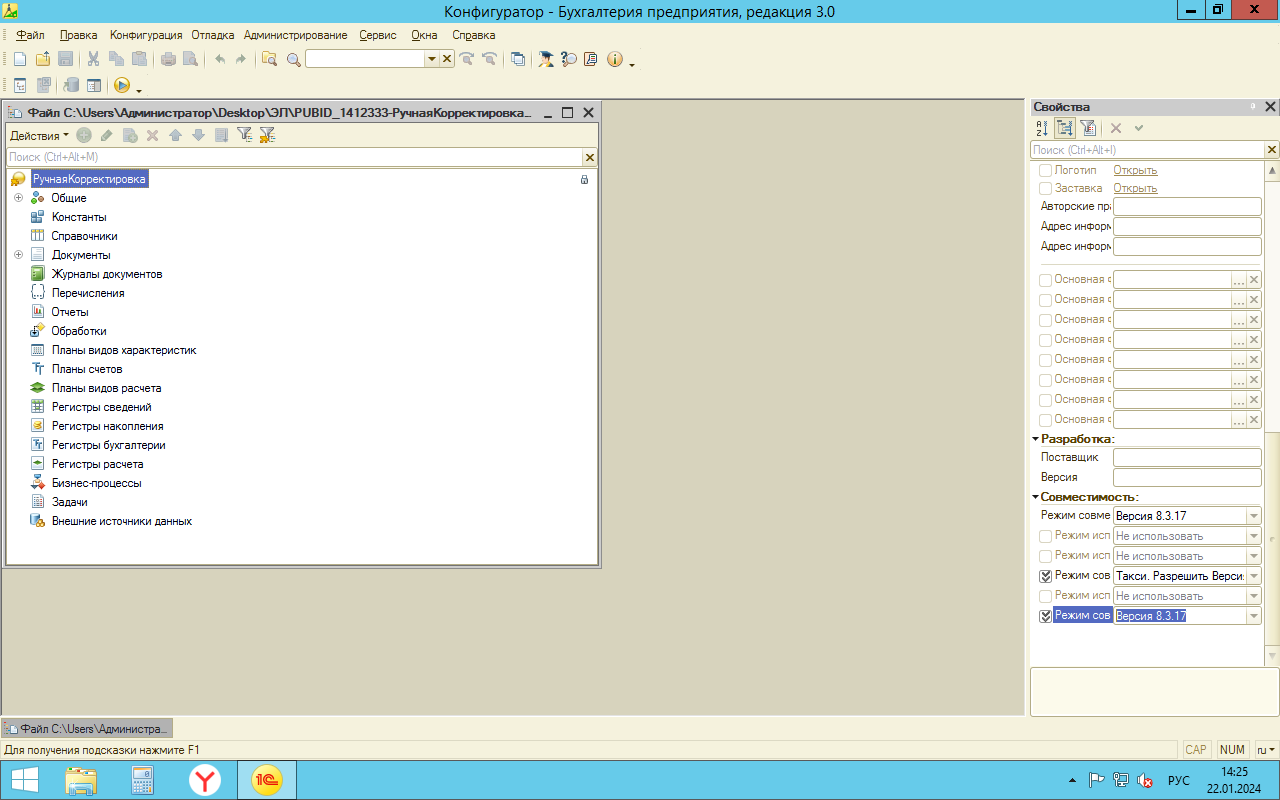This screenshot has width=1280, height=800.
Task: Click the About info icon
Action: [x=614, y=59]
